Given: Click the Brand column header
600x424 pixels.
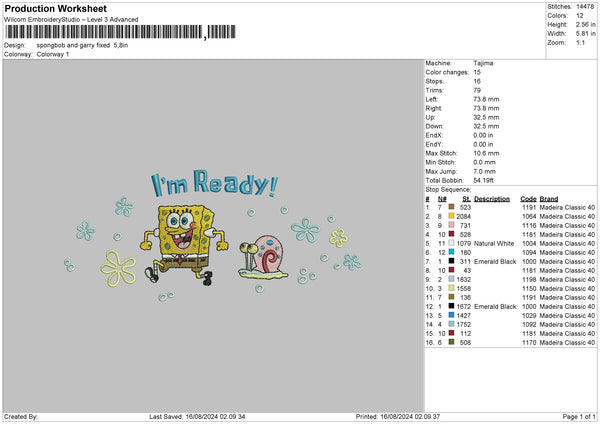Looking at the screenshot, I should (549, 198).
